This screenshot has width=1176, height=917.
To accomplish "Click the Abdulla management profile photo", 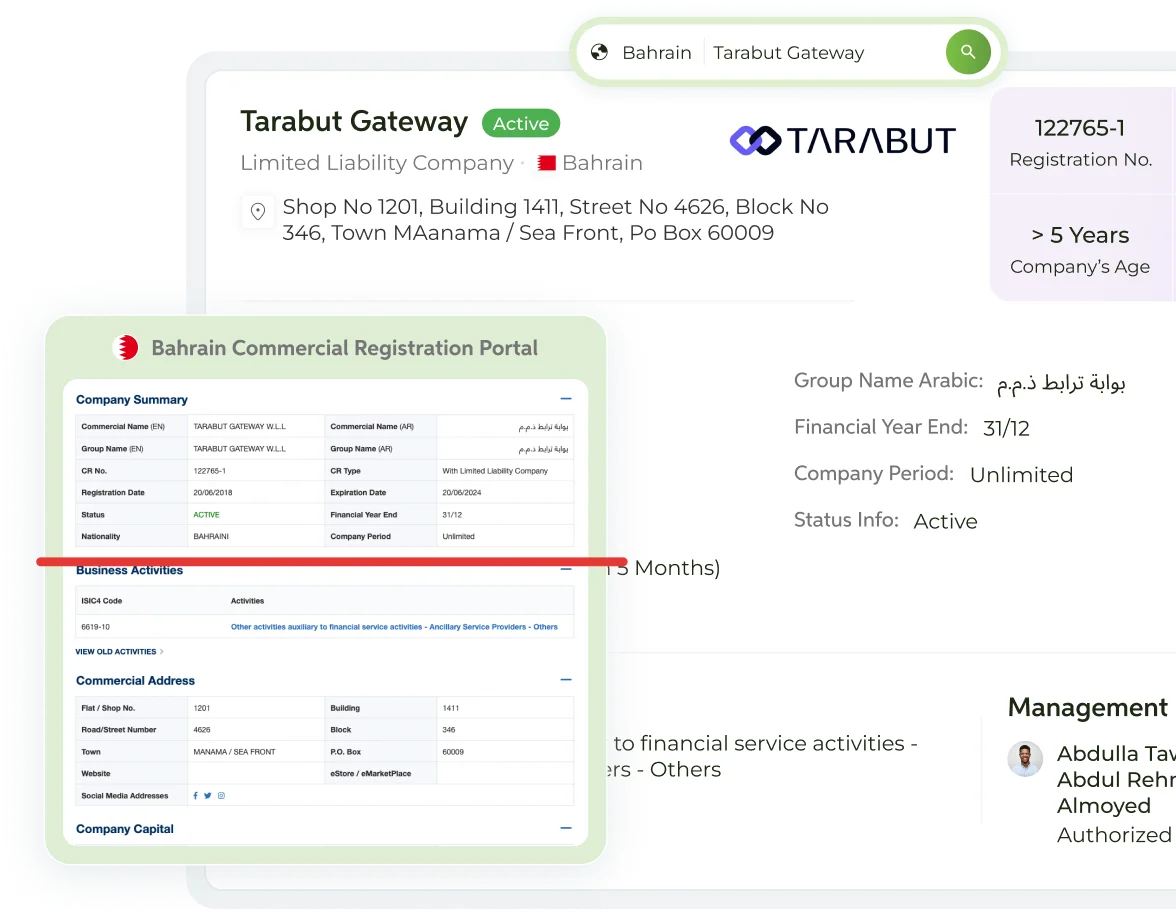I will [x=1024, y=759].
